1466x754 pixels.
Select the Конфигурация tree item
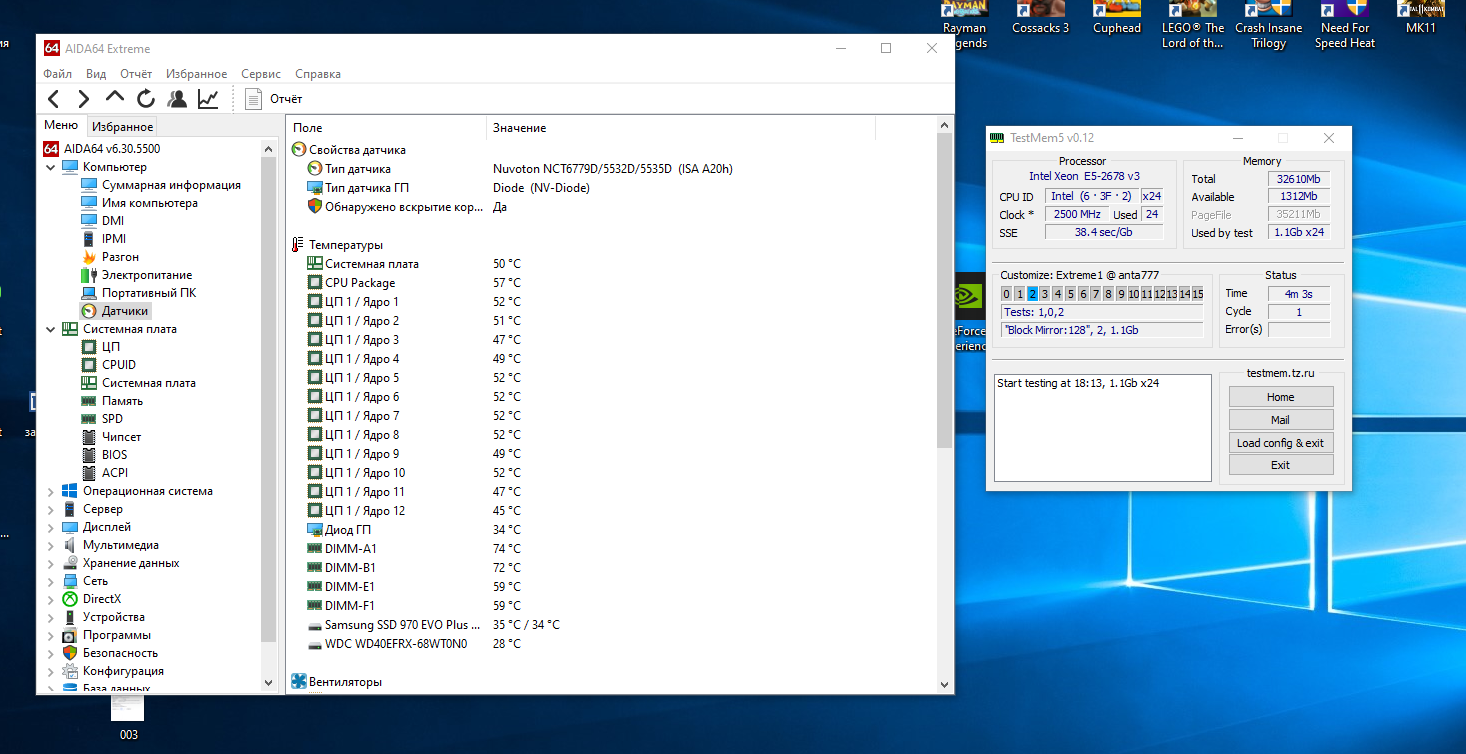point(123,671)
